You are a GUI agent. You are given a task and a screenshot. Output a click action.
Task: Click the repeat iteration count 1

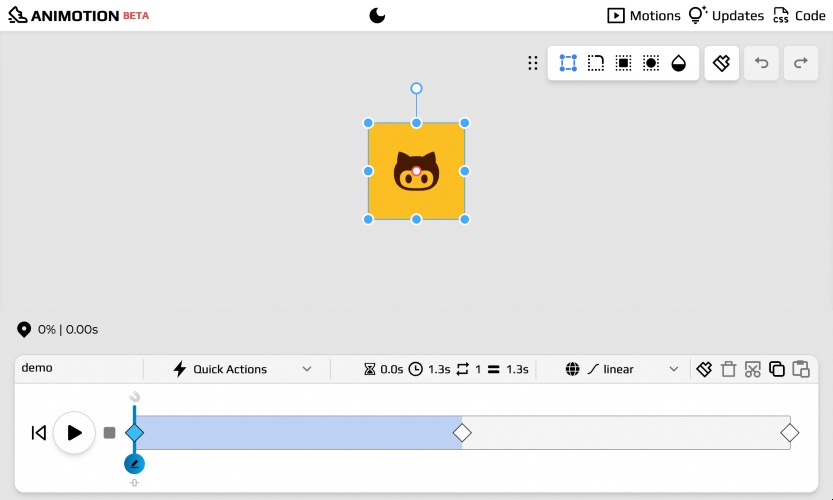pyautogui.click(x=469, y=369)
